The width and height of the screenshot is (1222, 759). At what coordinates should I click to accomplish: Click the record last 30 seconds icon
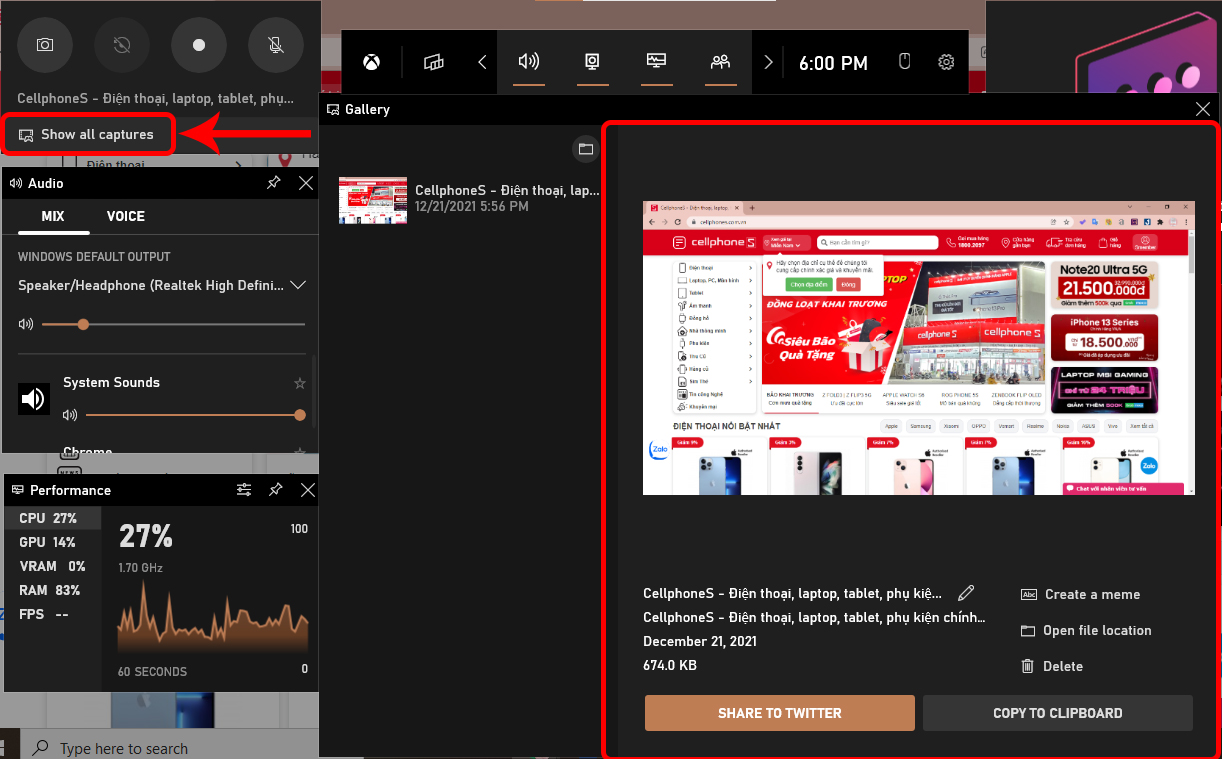[122, 45]
